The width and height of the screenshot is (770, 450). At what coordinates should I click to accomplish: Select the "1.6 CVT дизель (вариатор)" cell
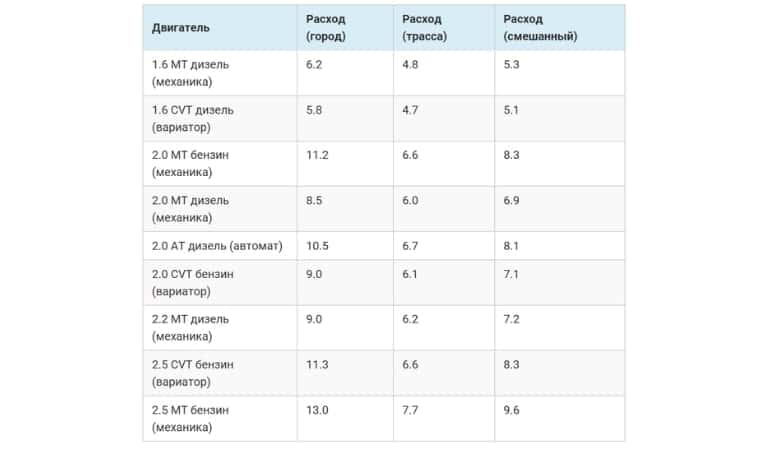(192, 118)
